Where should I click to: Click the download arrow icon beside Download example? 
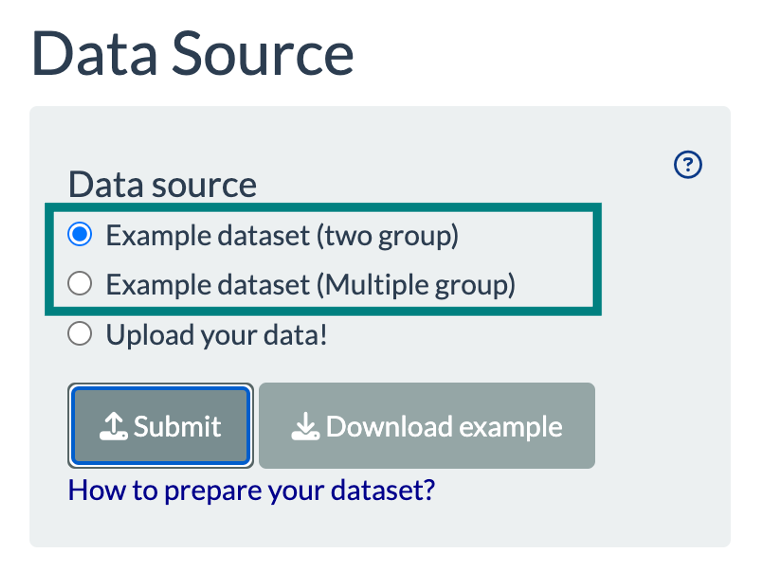pos(304,427)
